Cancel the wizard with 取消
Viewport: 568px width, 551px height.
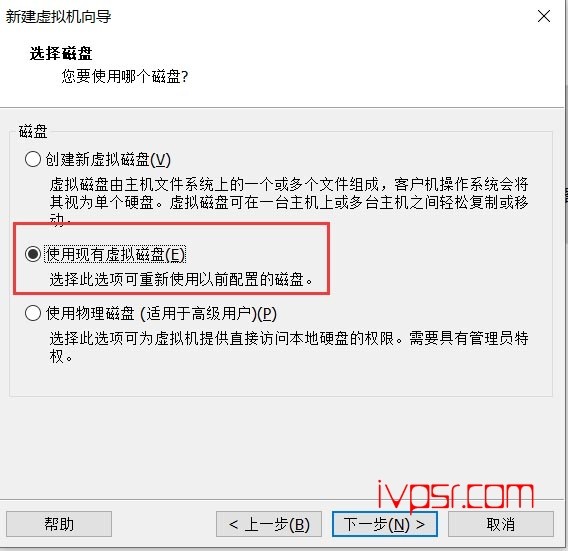tap(501, 524)
